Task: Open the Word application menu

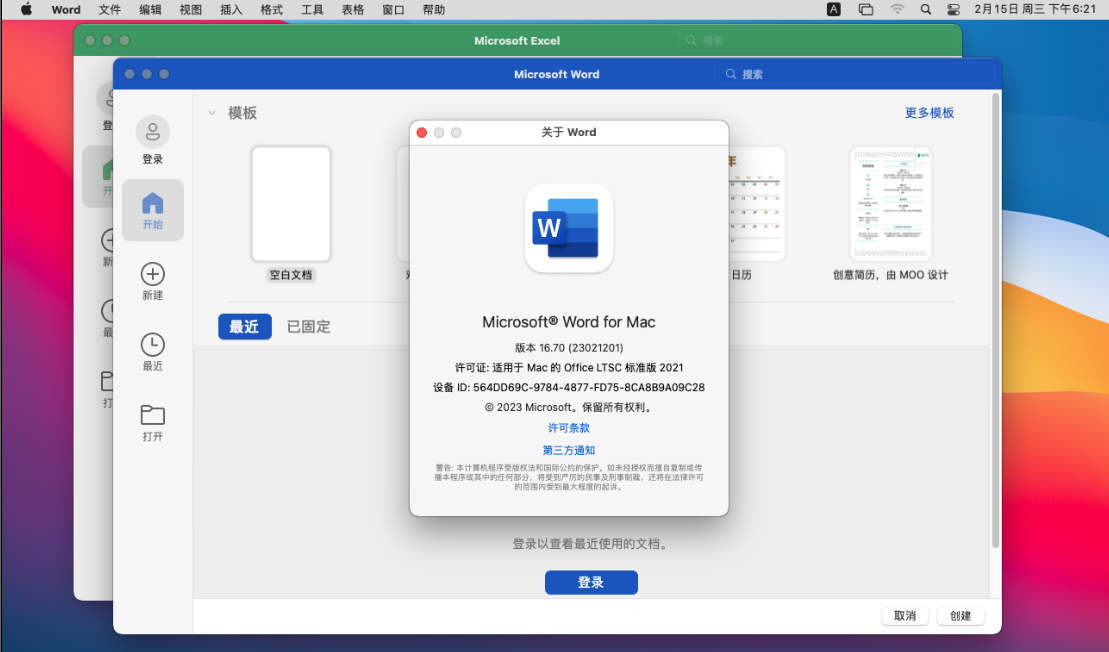Action: 66,9
